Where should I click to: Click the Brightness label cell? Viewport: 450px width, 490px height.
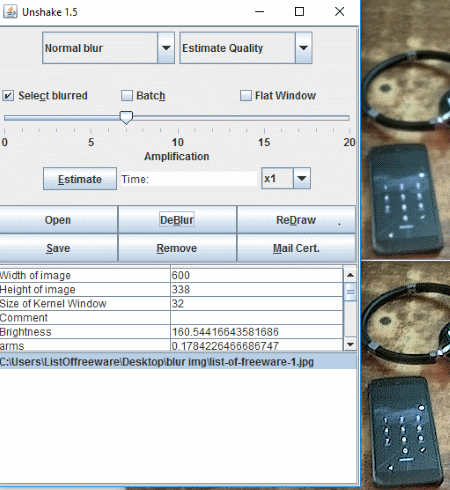click(x=85, y=332)
